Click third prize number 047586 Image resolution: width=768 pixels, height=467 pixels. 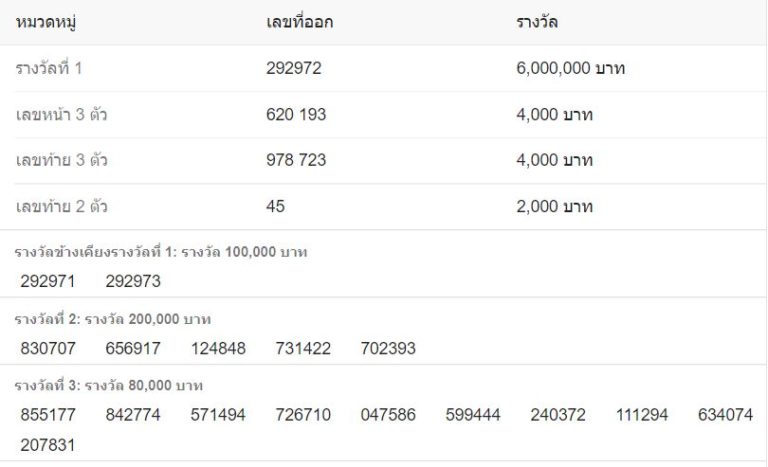click(388, 415)
